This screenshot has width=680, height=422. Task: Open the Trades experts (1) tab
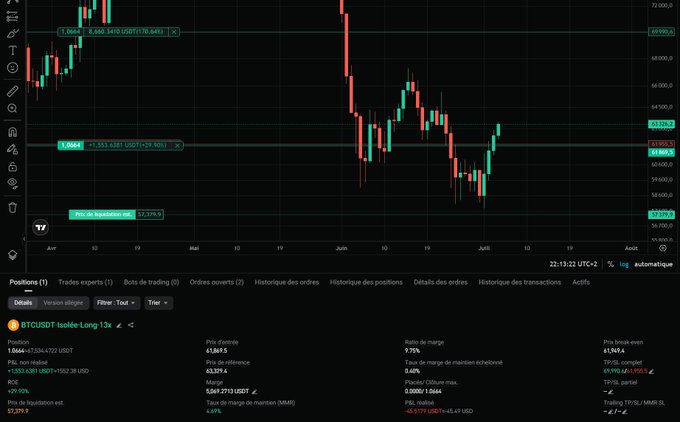pyautogui.click(x=85, y=282)
